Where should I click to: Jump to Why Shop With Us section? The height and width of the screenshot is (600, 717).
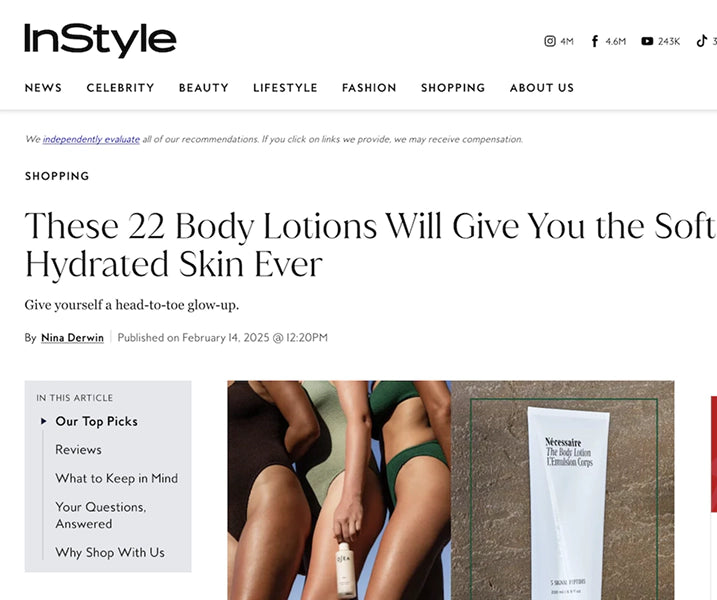[x=110, y=552]
